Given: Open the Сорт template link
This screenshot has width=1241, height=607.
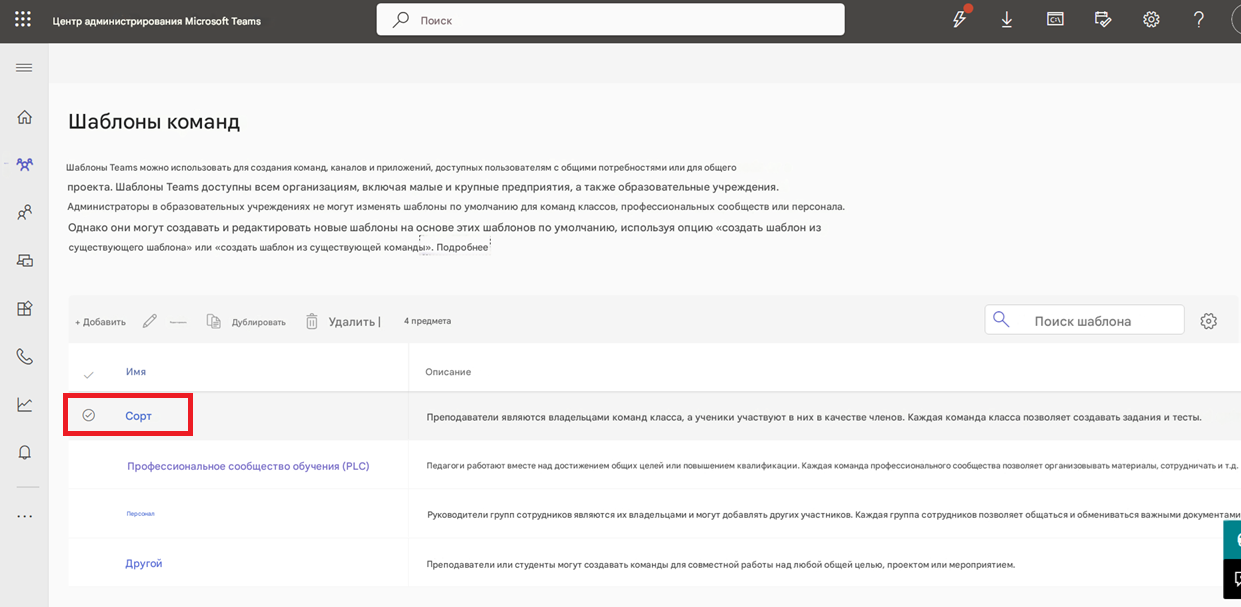Looking at the screenshot, I should click(x=138, y=416).
